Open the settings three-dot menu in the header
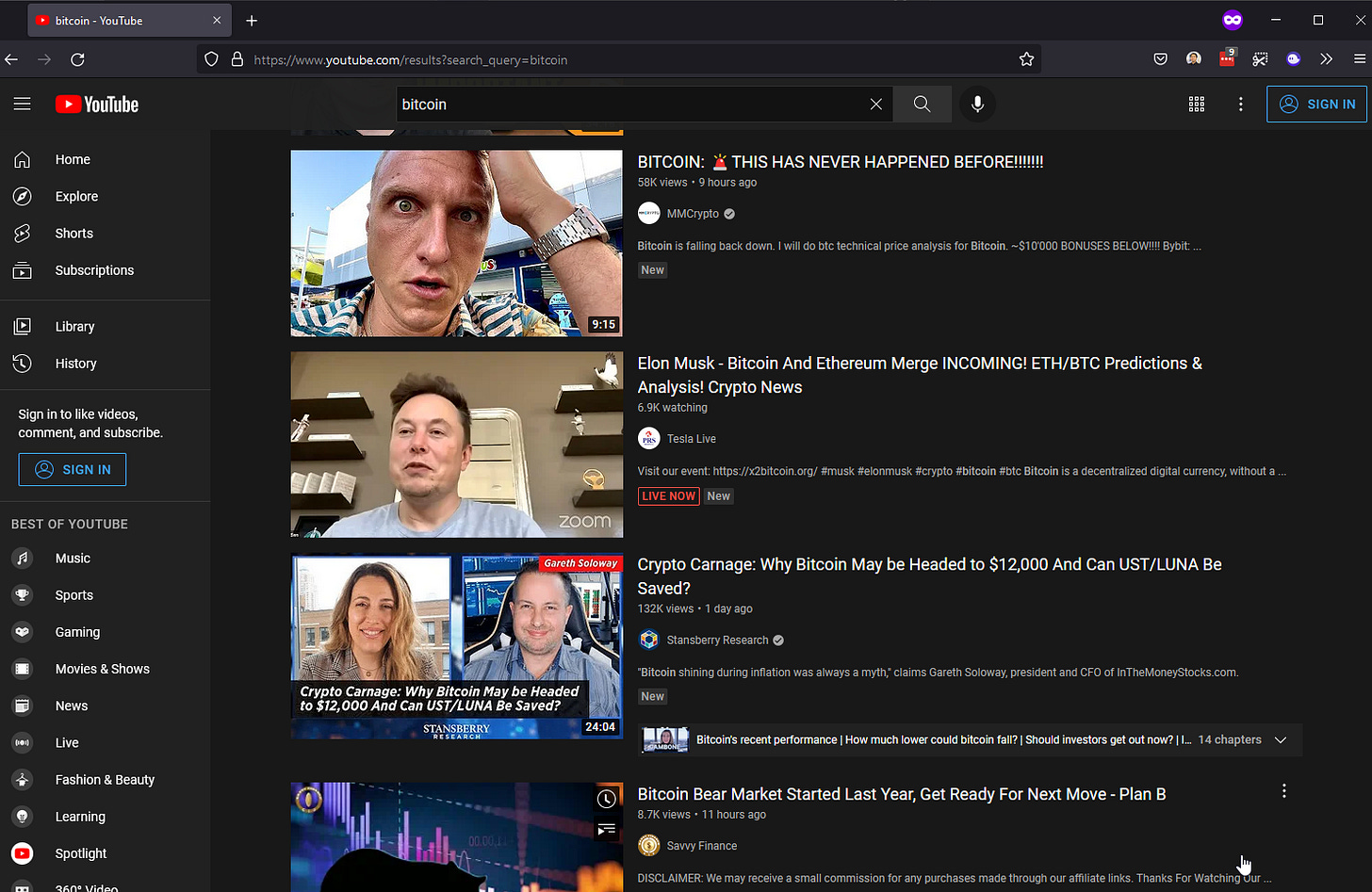 pyautogui.click(x=1241, y=105)
